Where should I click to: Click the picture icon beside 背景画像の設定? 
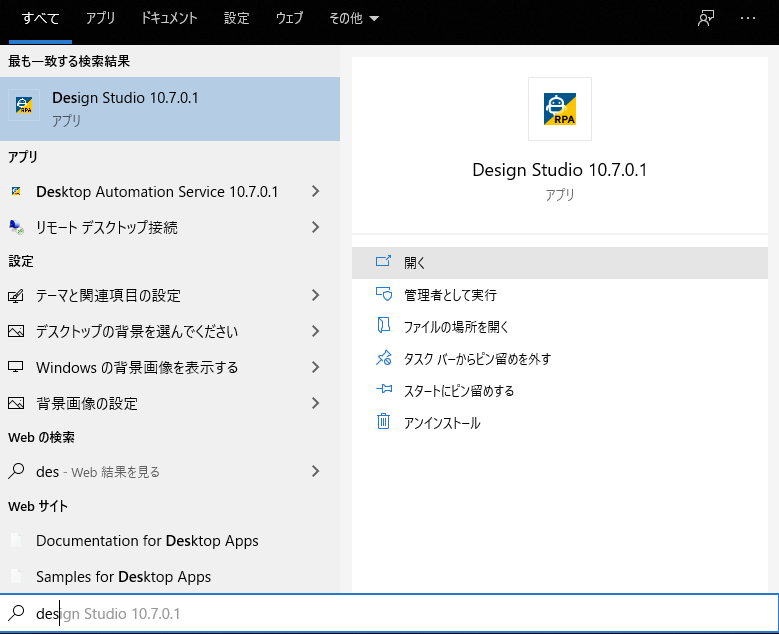(x=16, y=403)
